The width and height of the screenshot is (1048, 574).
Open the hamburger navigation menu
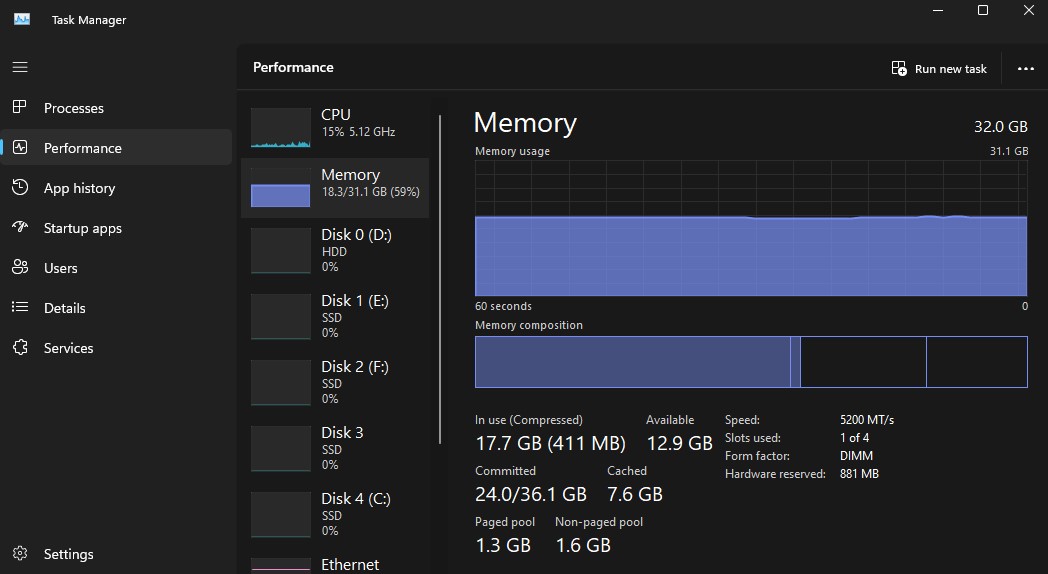coord(20,67)
